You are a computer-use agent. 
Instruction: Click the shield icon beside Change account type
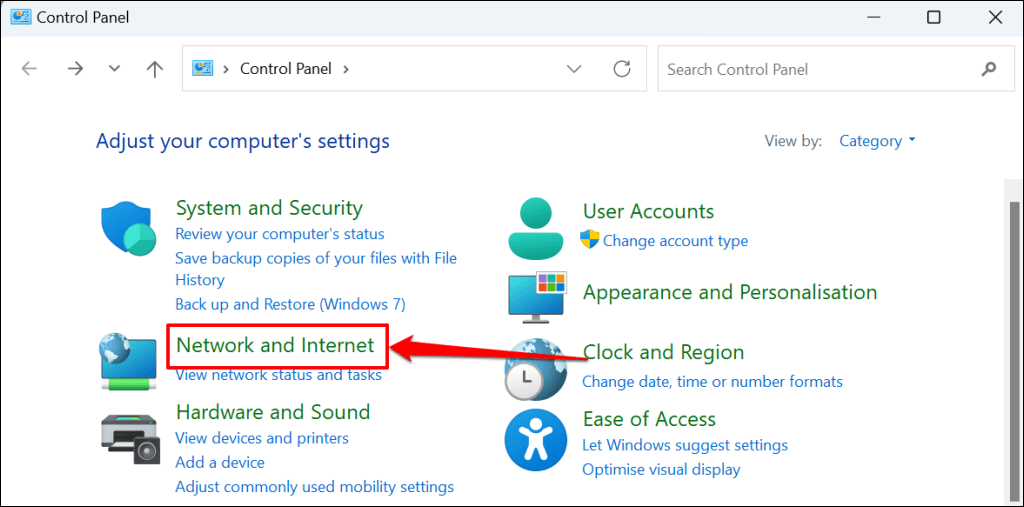click(590, 240)
